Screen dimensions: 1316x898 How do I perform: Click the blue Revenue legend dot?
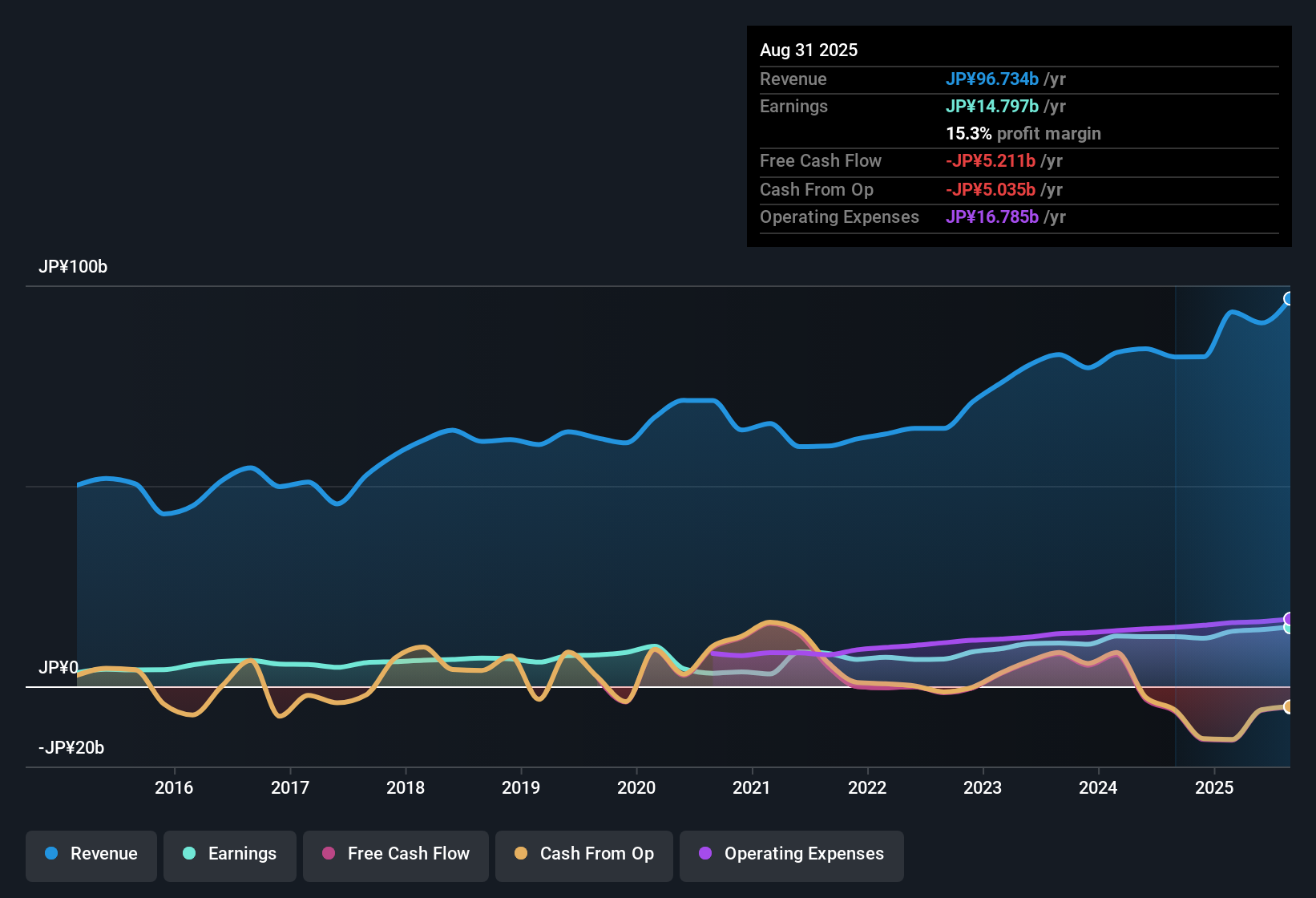tap(50, 854)
